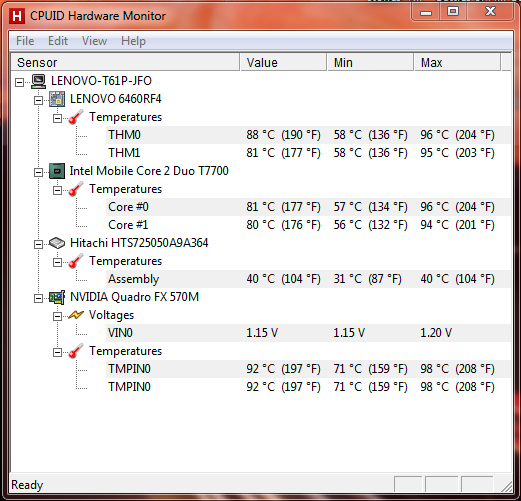The height and width of the screenshot is (501, 521).
Task: Click the thermometer icon under Intel Core 2 Duo
Action: pos(76,189)
